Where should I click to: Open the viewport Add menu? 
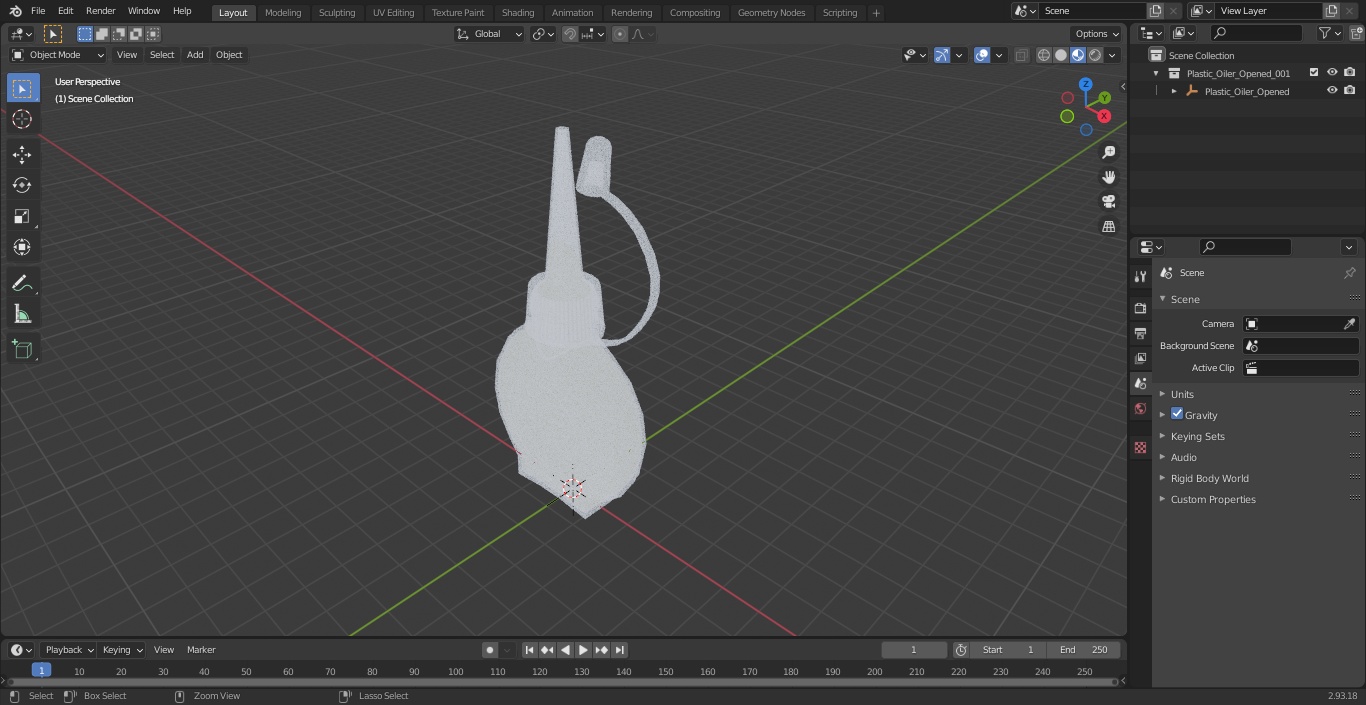coord(195,55)
